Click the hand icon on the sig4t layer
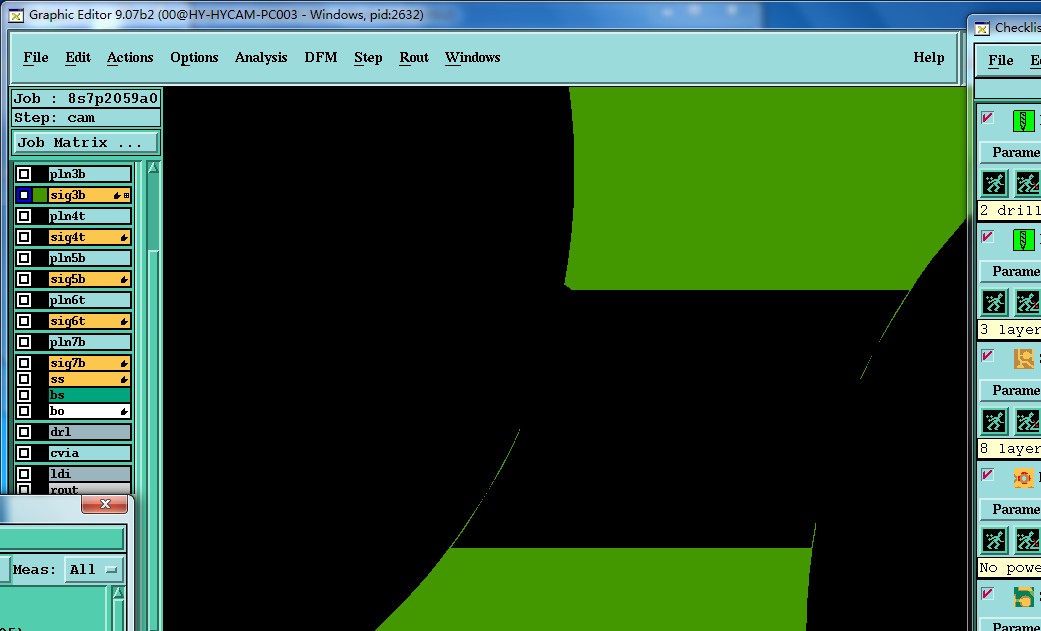Image resolution: width=1041 pixels, height=631 pixels. tap(124, 238)
